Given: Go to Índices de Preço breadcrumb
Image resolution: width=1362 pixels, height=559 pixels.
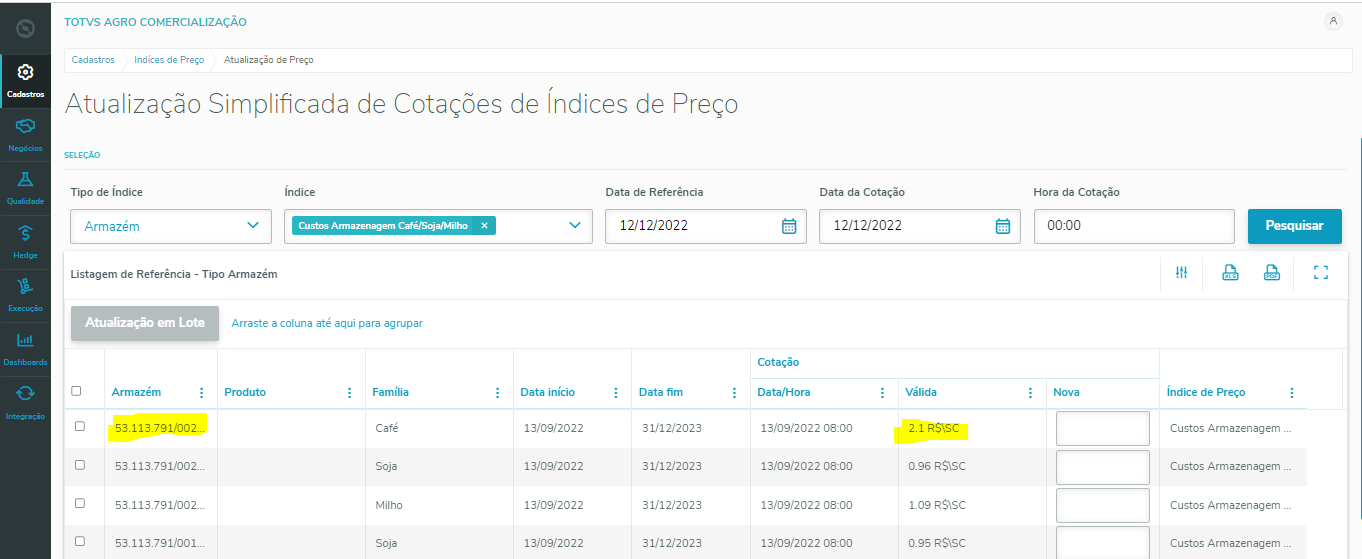Looking at the screenshot, I should (x=169, y=60).
